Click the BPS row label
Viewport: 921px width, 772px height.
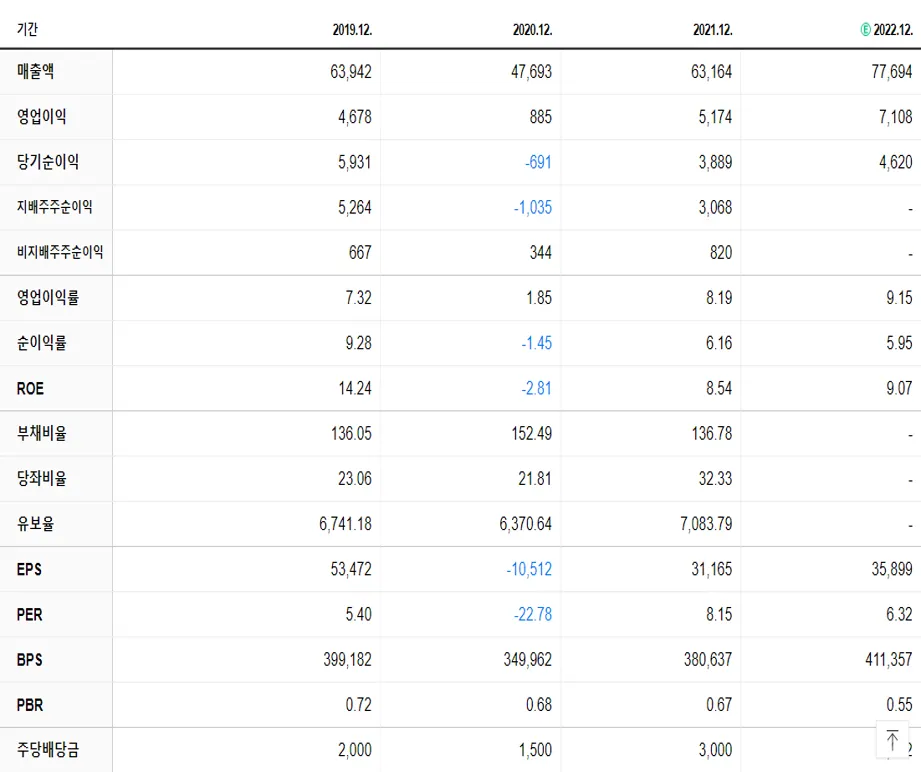pyautogui.click(x=29, y=660)
